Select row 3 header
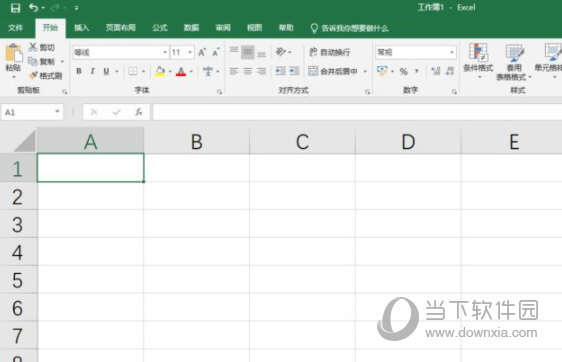Screen dimensions: 562x362 point(18,224)
